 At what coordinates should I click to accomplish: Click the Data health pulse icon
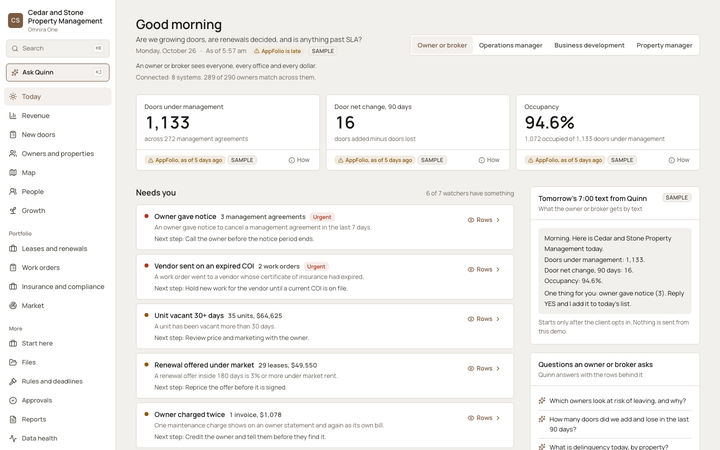pos(13,439)
